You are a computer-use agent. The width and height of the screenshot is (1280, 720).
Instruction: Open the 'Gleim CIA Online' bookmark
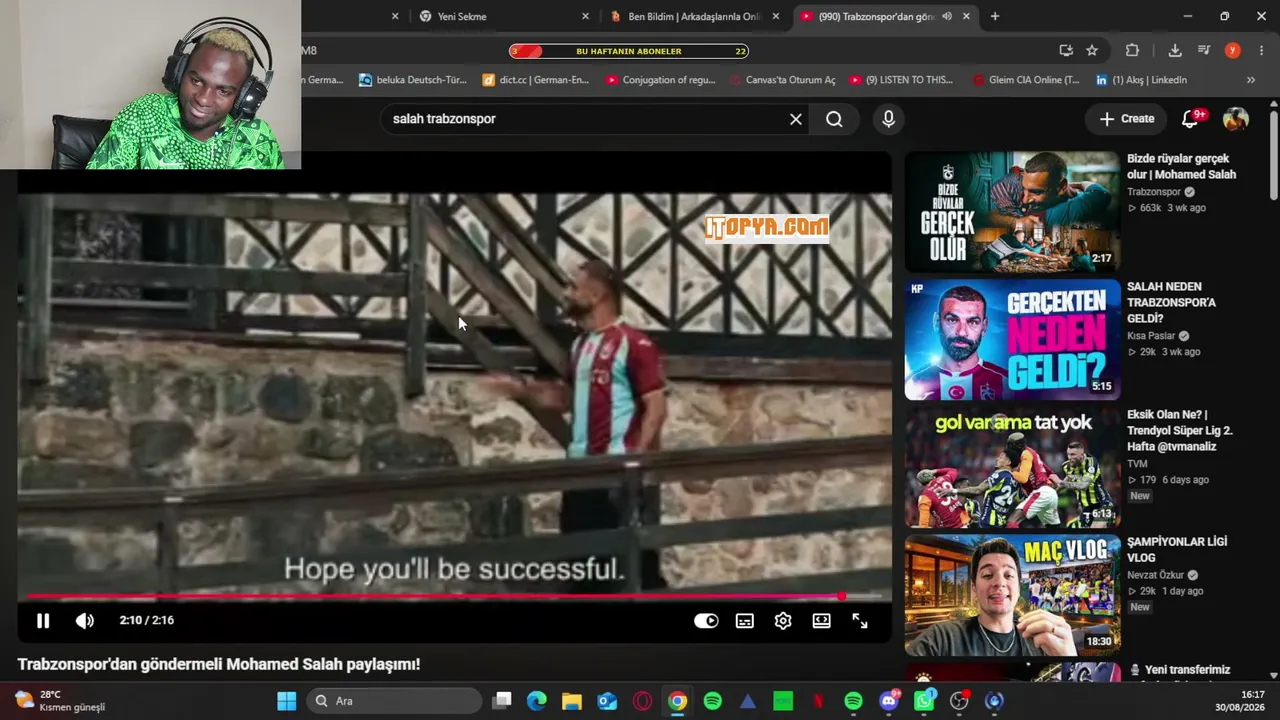[1025, 80]
